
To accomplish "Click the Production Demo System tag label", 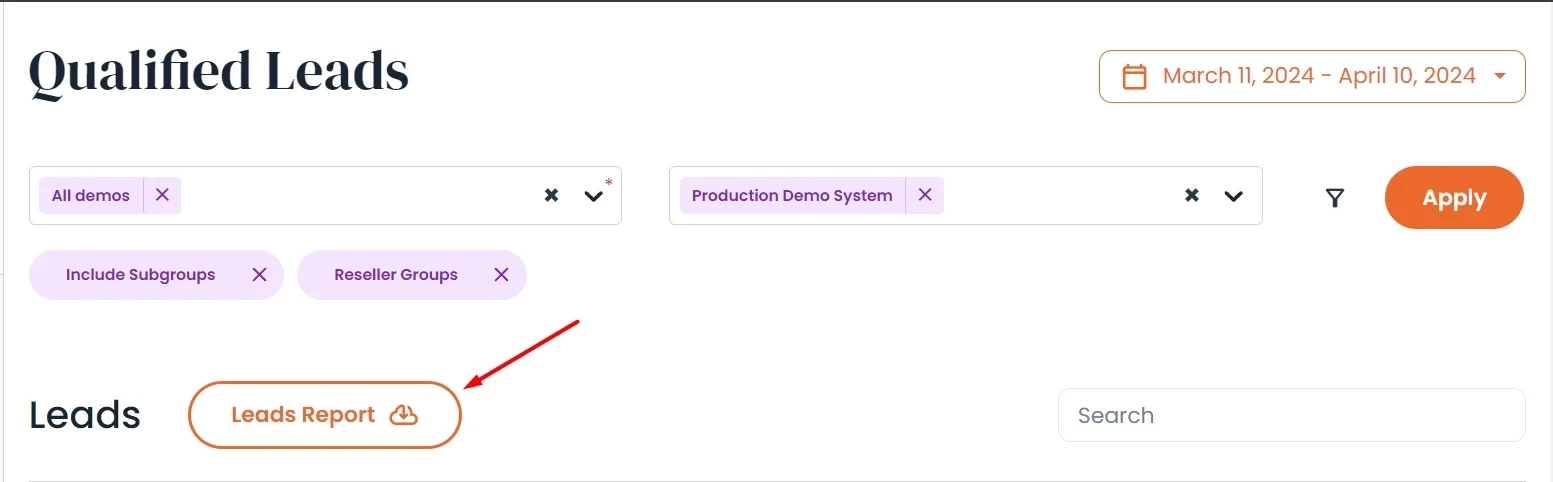I will tap(792, 195).
